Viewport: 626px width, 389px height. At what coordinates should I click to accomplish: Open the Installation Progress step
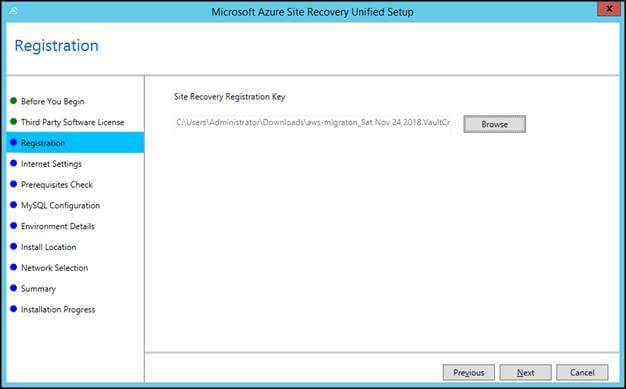(x=58, y=310)
